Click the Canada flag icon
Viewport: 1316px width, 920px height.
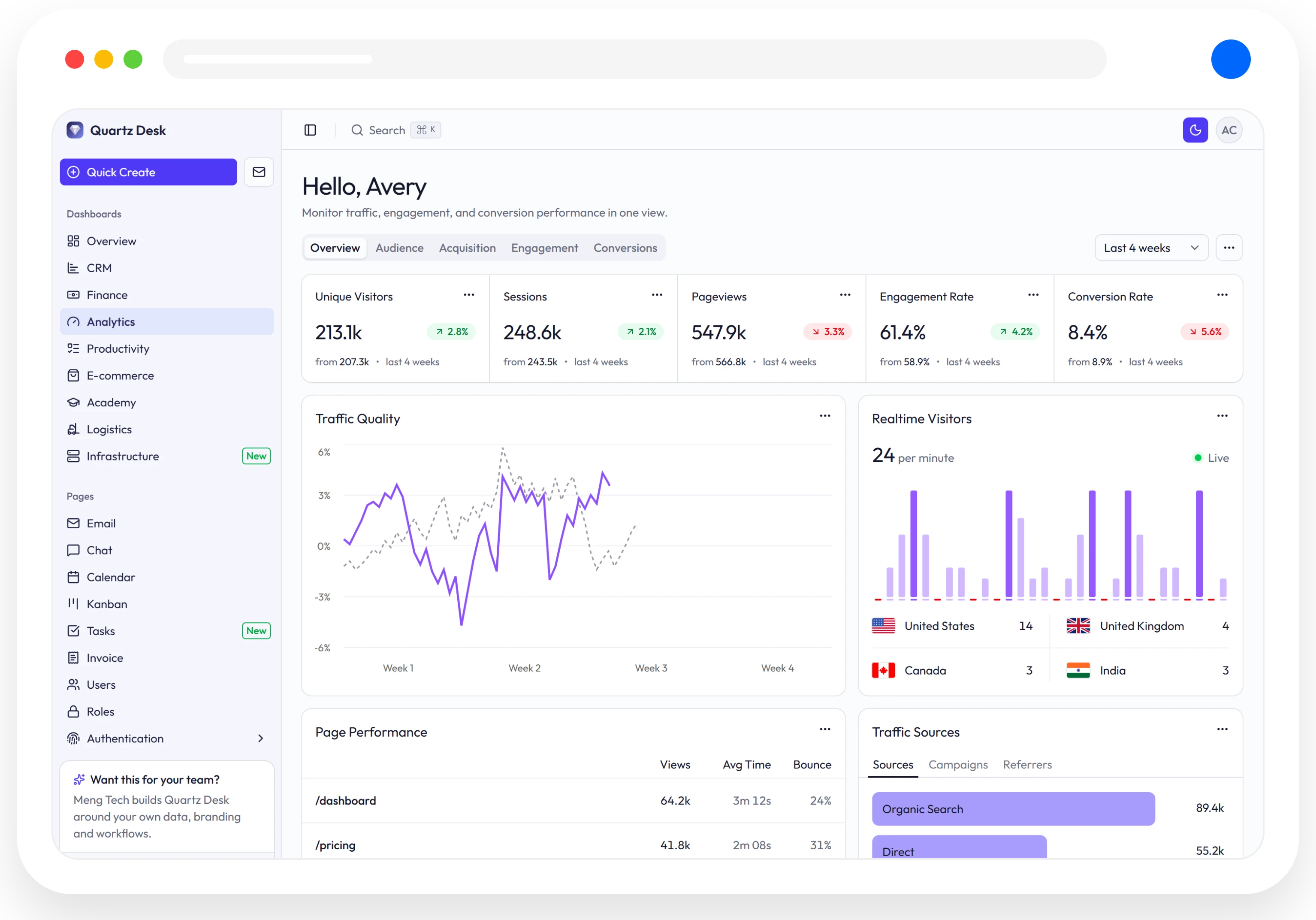tap(883, 671)
